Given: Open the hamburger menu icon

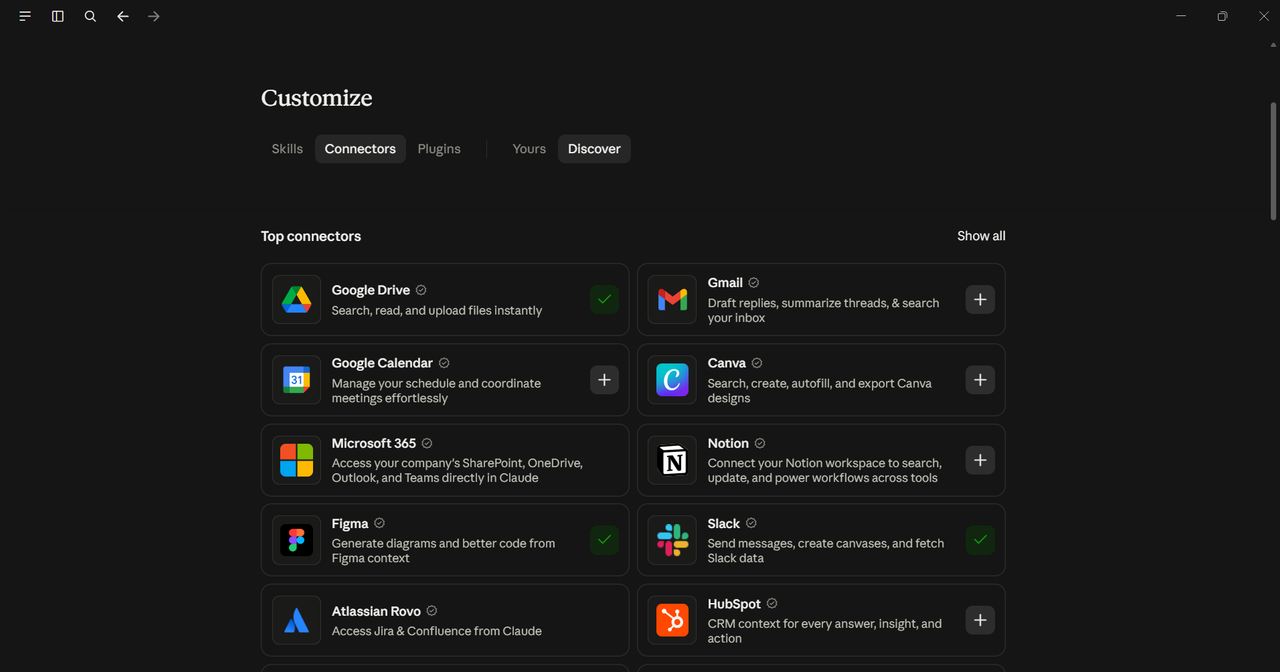Looking at the screenshot, I should 25,16.
